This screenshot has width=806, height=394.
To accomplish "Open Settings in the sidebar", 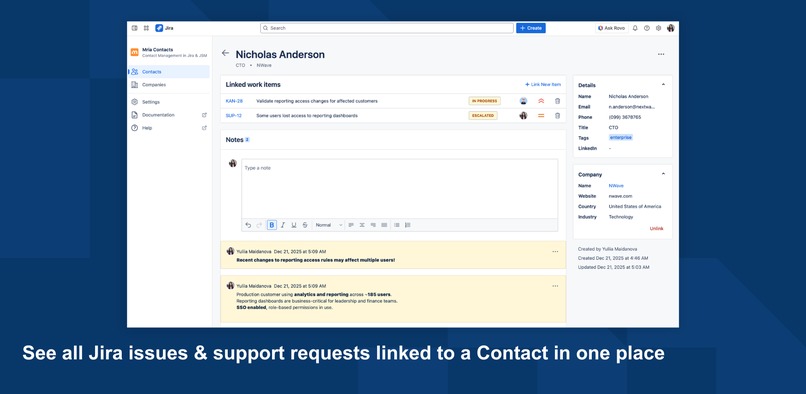I will (169, 102).
